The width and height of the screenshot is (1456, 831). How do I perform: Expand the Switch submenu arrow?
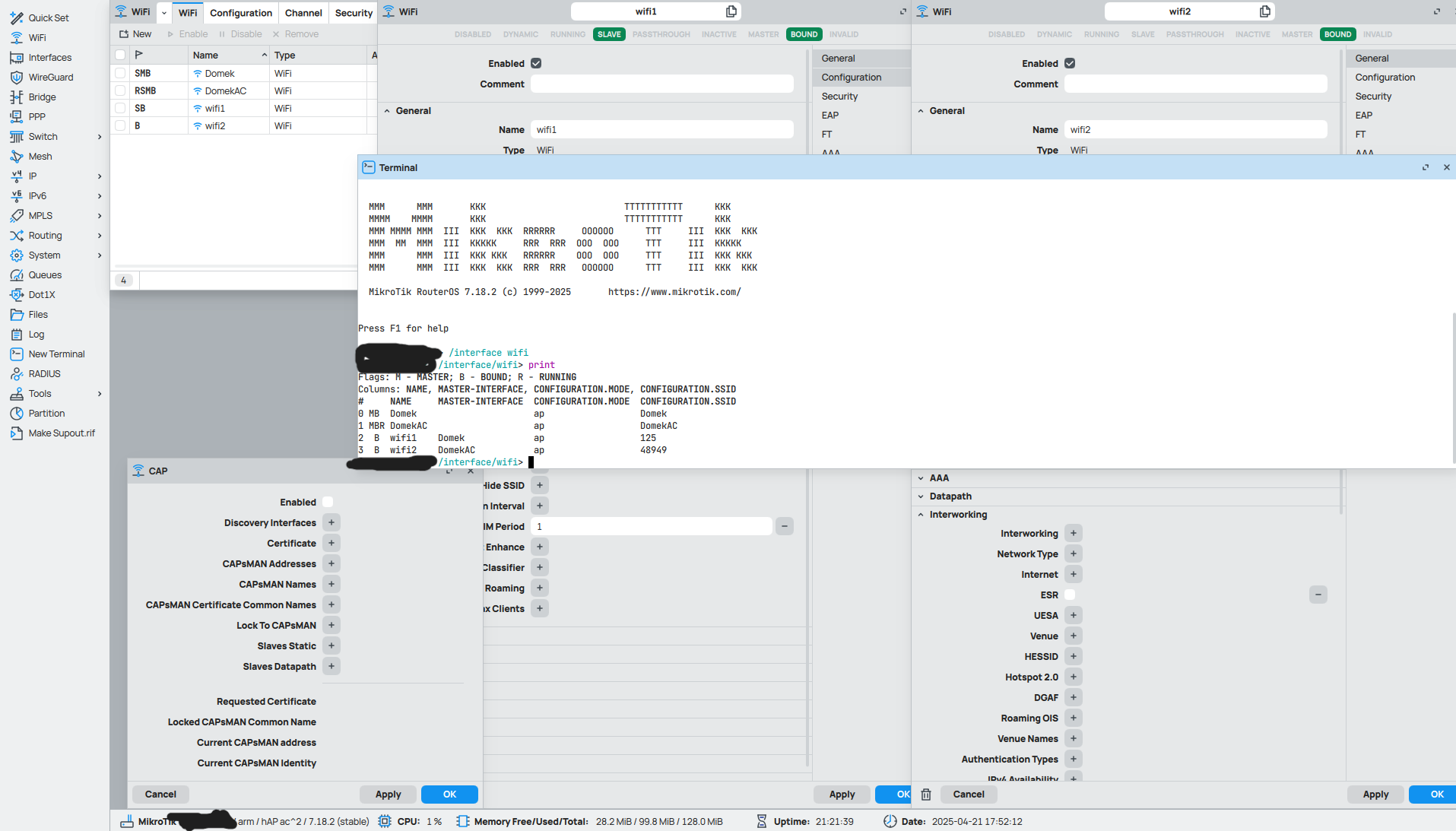[100, 137]
